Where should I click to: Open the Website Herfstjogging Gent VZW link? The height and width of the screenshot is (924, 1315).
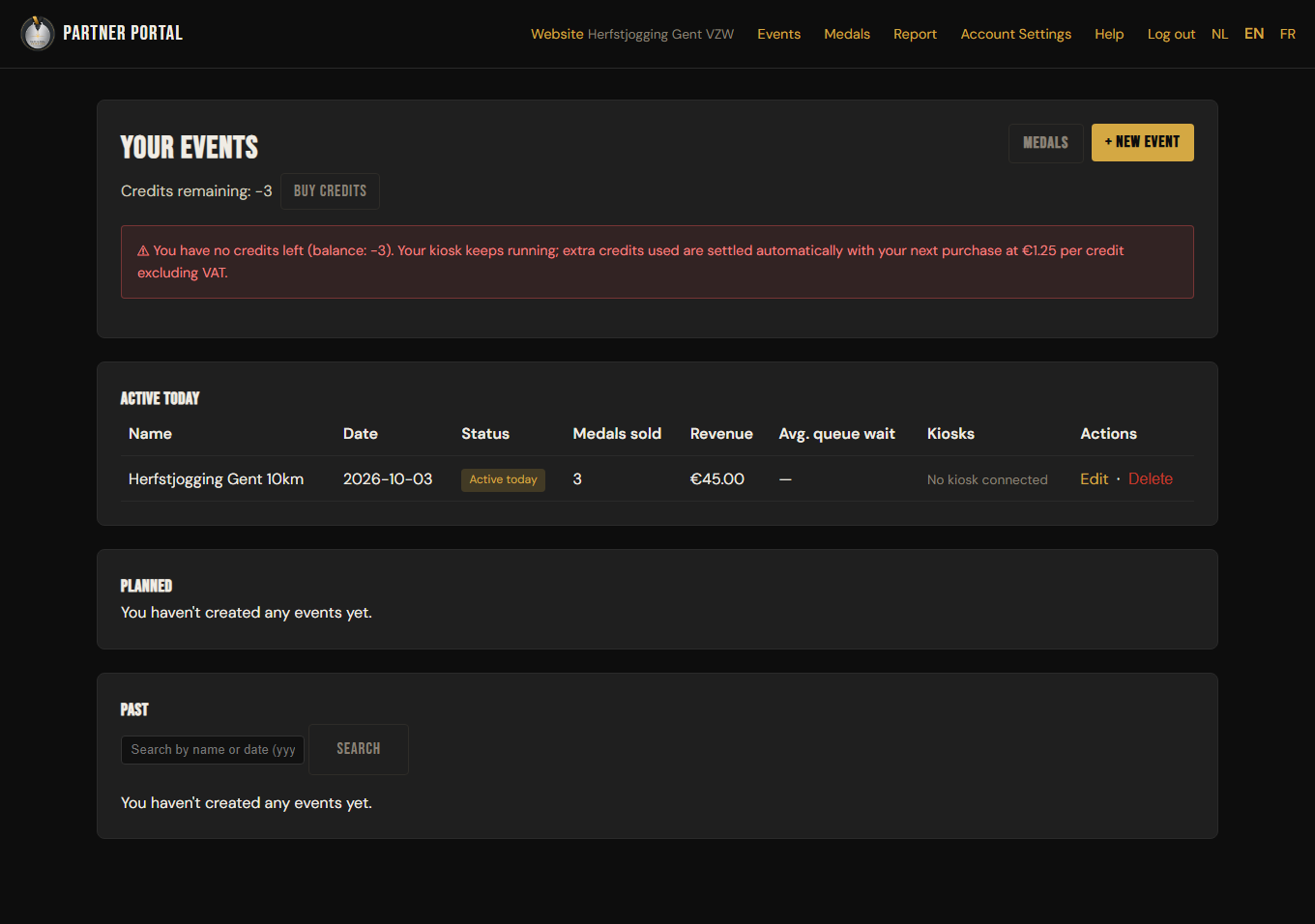point(632,34)
